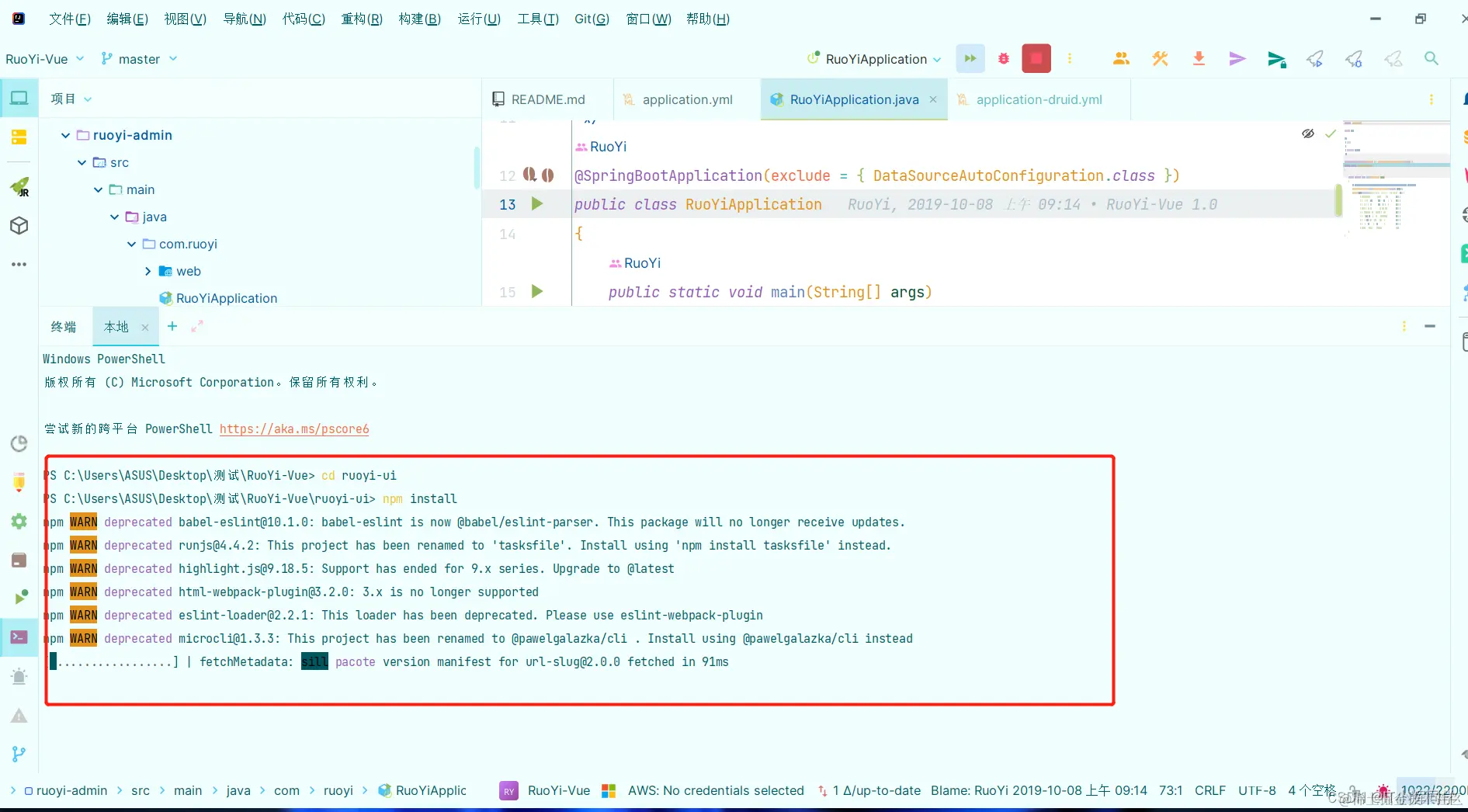Open the master branch dropdown
The image size is (1468, 812).
[139, 59]
